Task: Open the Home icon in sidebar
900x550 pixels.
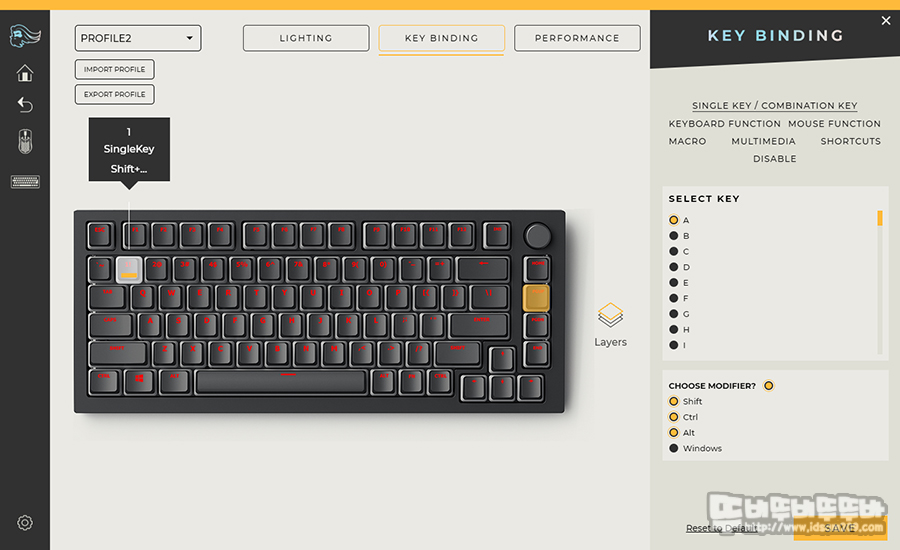Action: (x=25, y=73)
